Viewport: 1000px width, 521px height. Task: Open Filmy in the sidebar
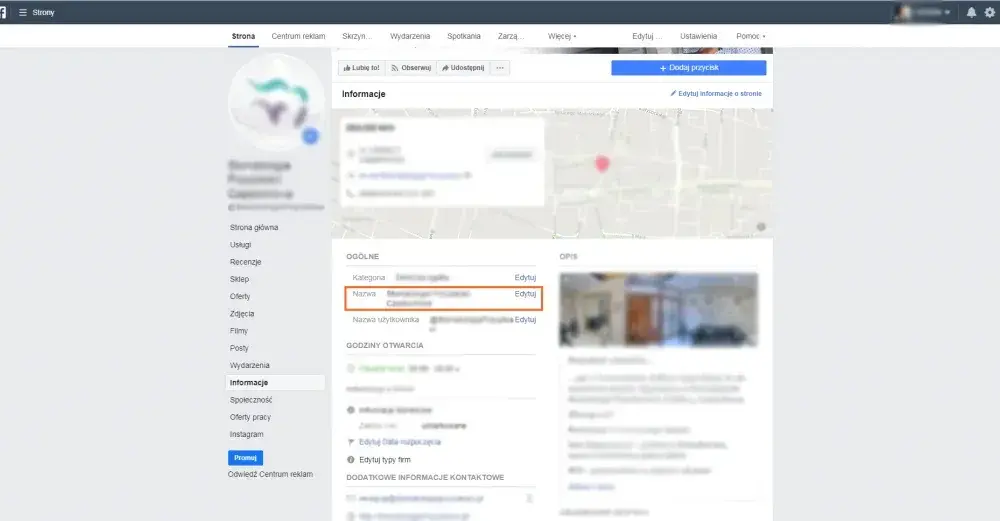coord(239,331)
